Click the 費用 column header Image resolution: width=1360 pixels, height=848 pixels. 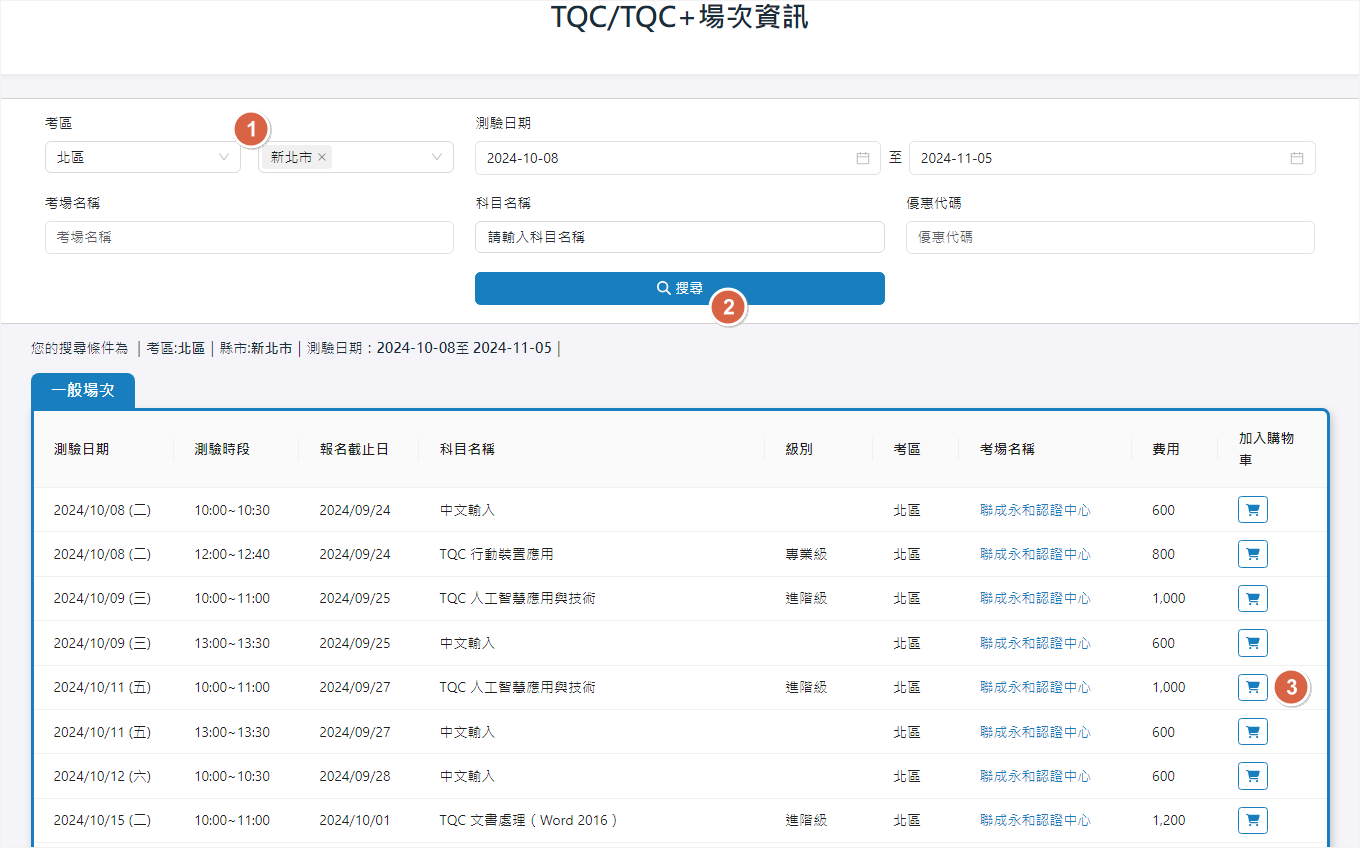tap(1166, 449)
